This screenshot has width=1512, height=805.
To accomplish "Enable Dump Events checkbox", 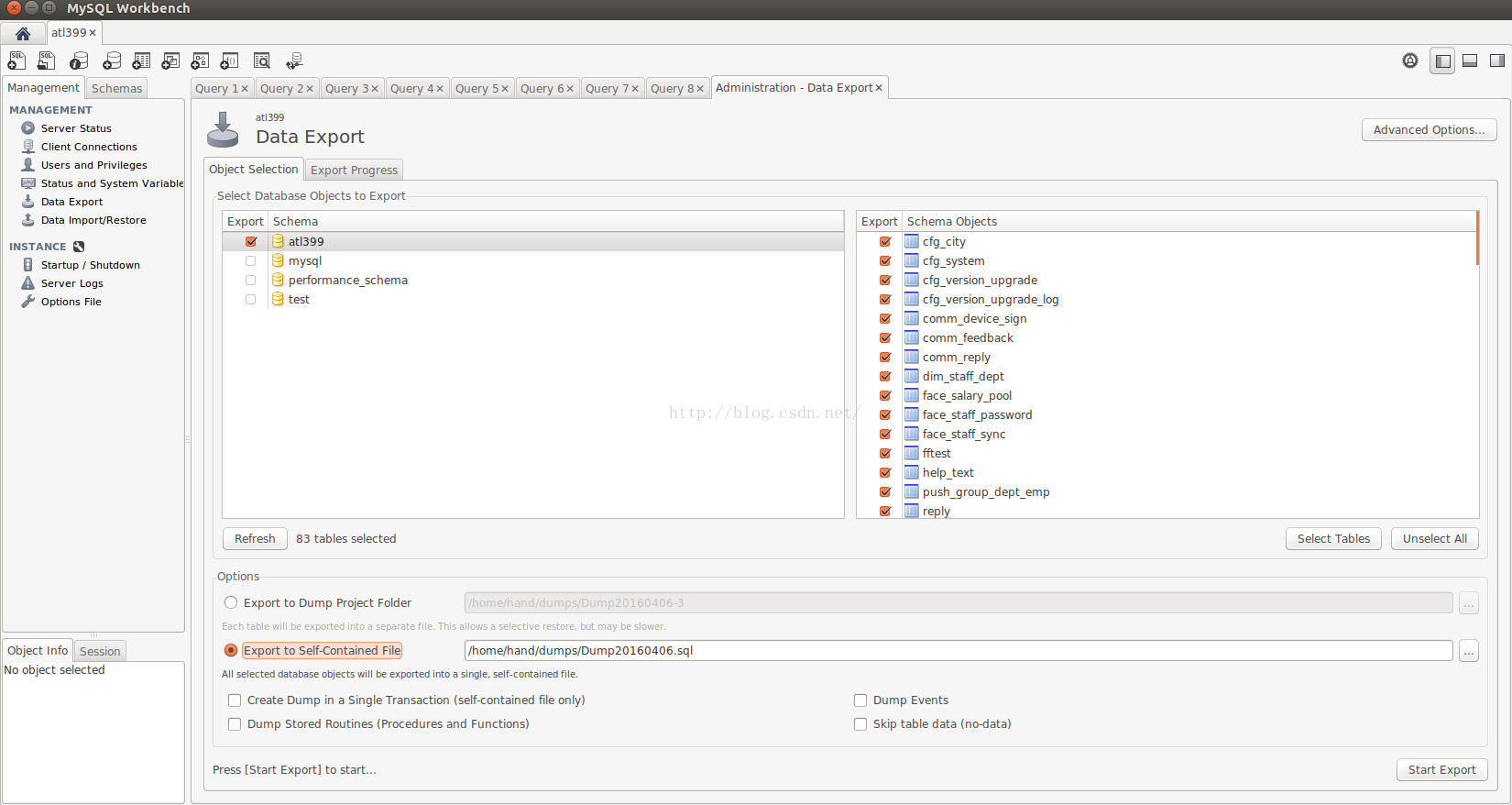I will (860, 700).
